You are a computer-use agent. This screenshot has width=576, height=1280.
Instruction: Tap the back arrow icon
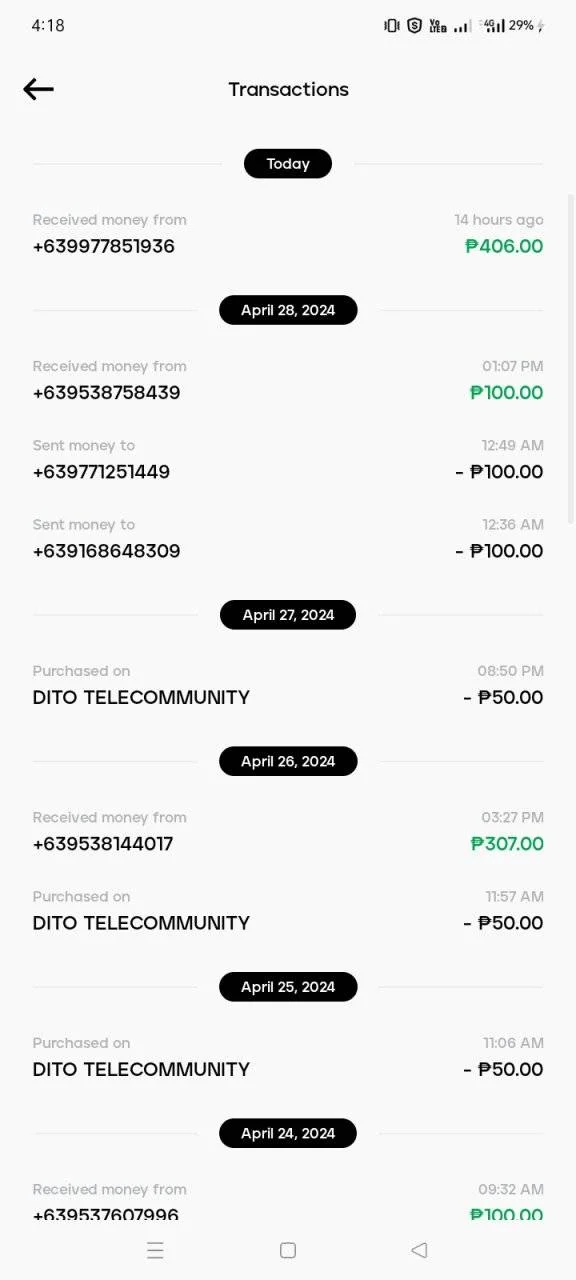(38, 89)
